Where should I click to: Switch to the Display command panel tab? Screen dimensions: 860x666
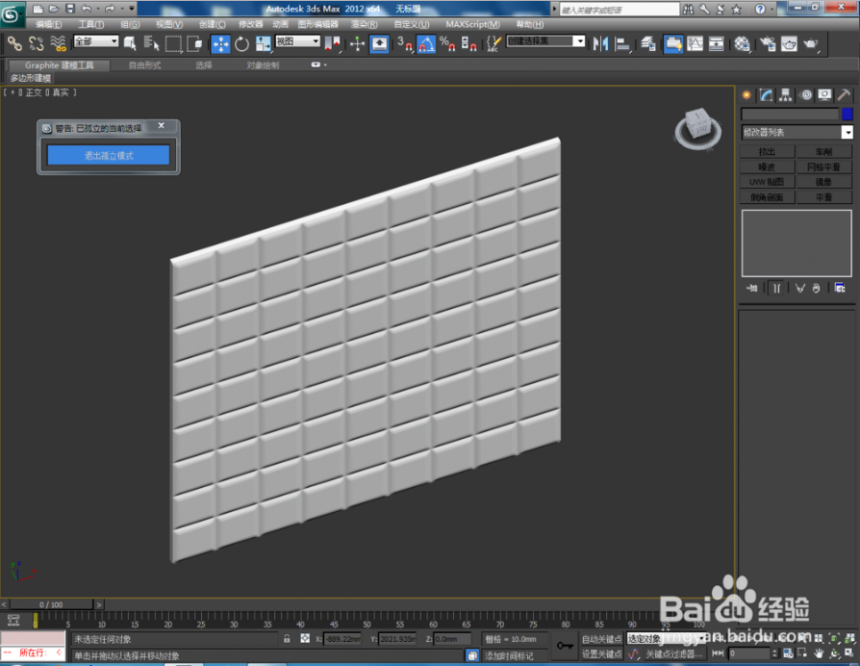coord(825,95)
